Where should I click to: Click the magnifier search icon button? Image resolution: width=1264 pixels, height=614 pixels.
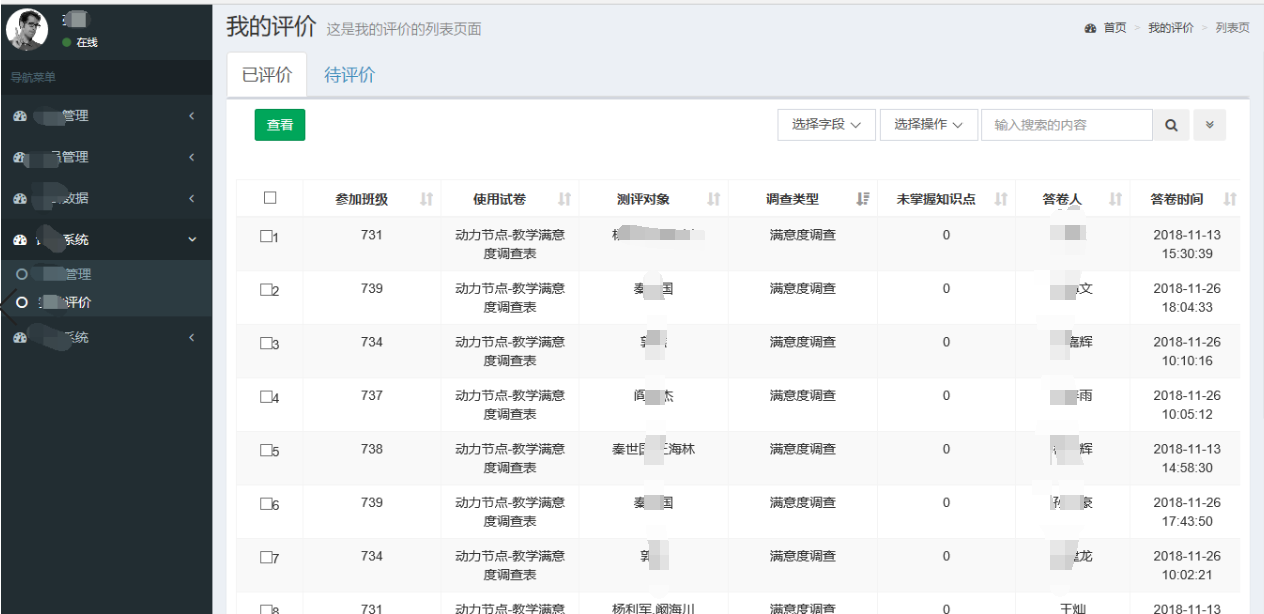tap(1171, 125)
